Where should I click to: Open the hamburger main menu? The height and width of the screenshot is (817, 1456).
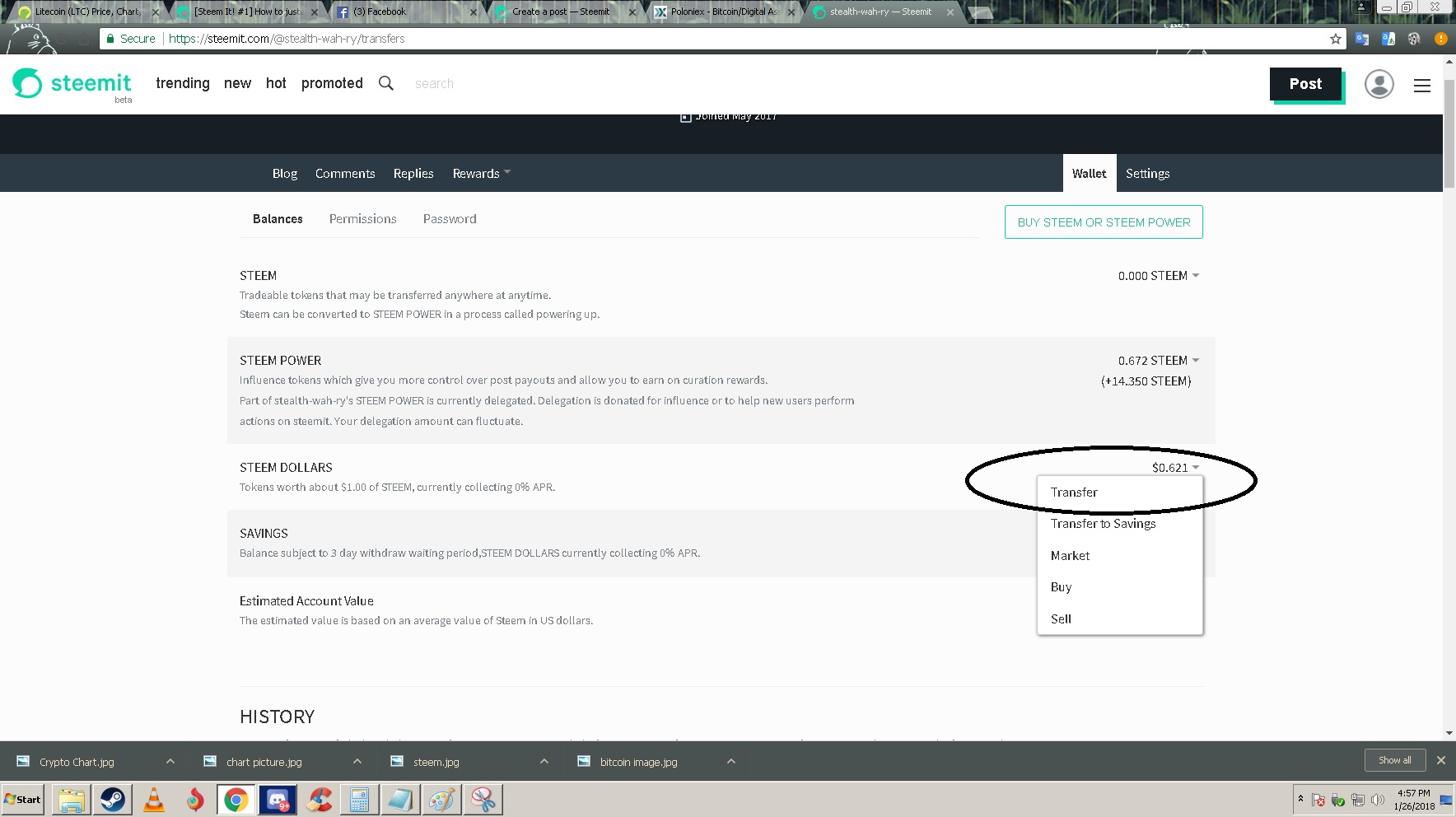[1421, 86]
